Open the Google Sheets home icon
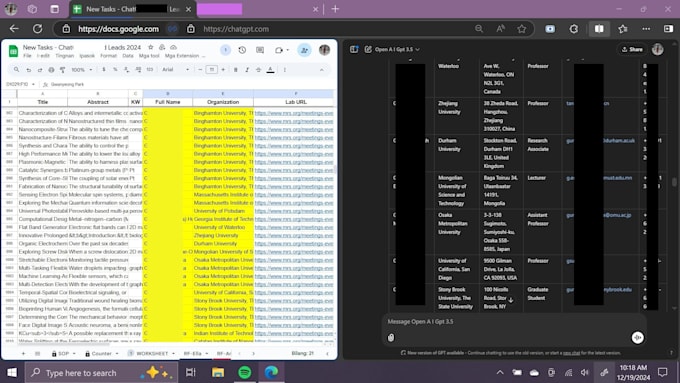Image resolution: width=680 pixels, height=383 pixels. point(13,51)
